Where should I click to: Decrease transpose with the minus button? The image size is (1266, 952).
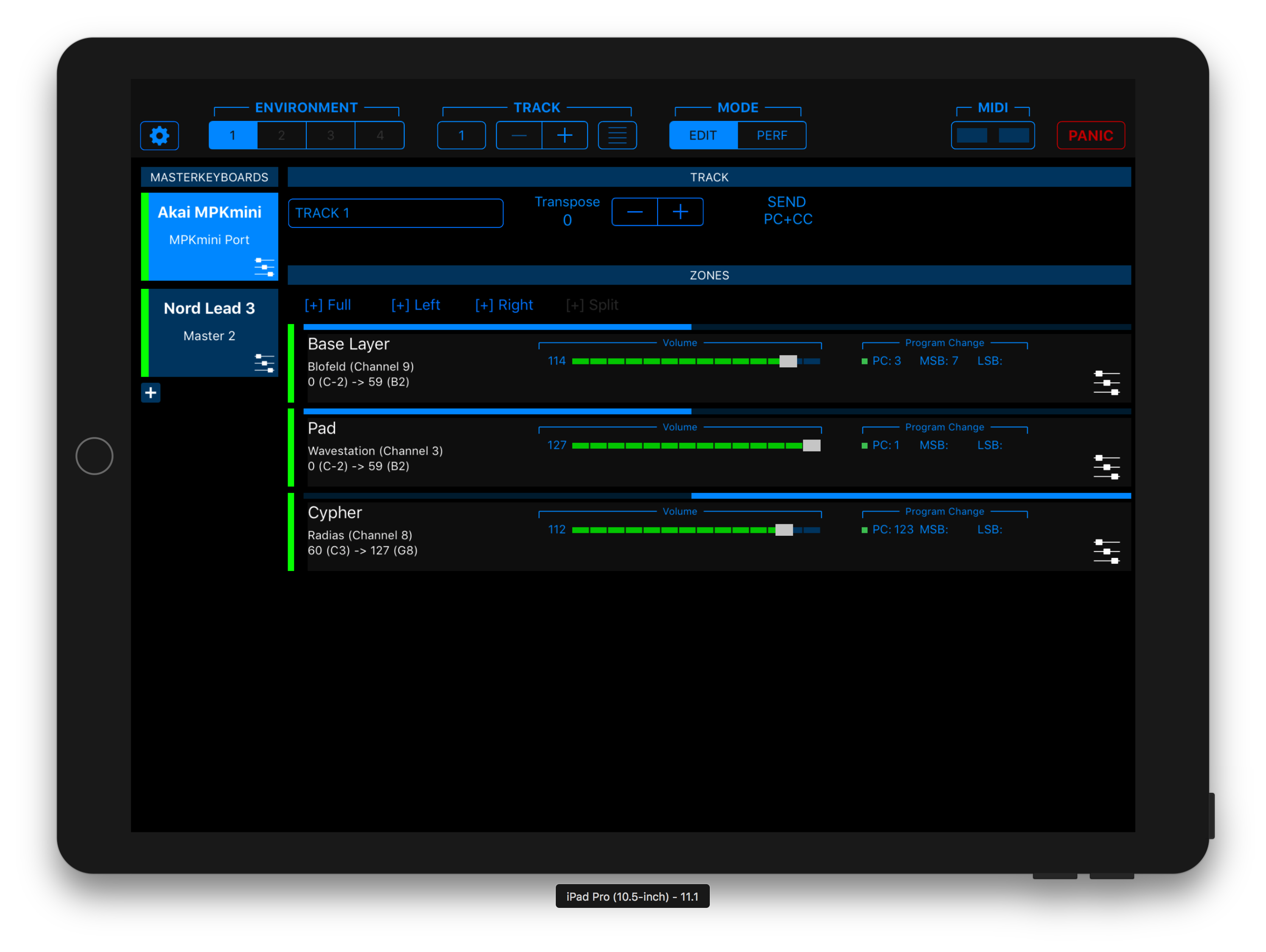click(x=634, y=213)
